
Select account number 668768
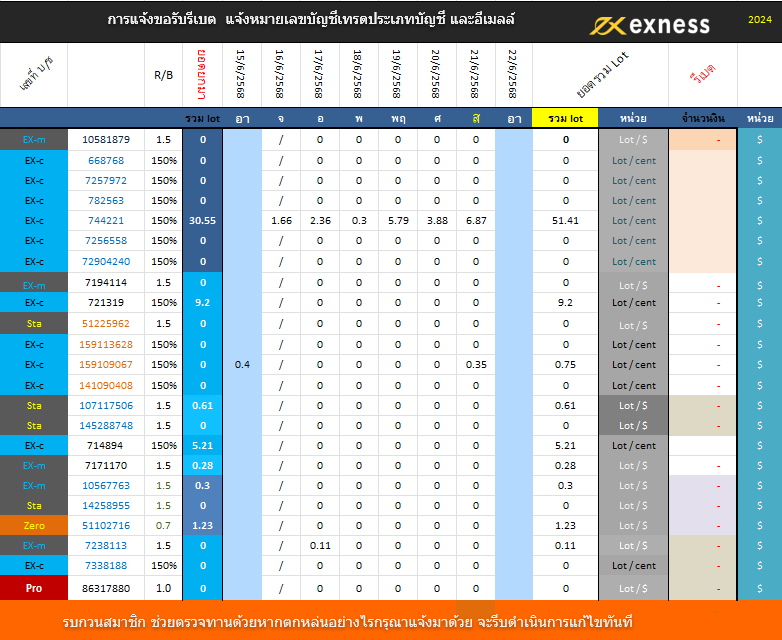tap(106, 161)
